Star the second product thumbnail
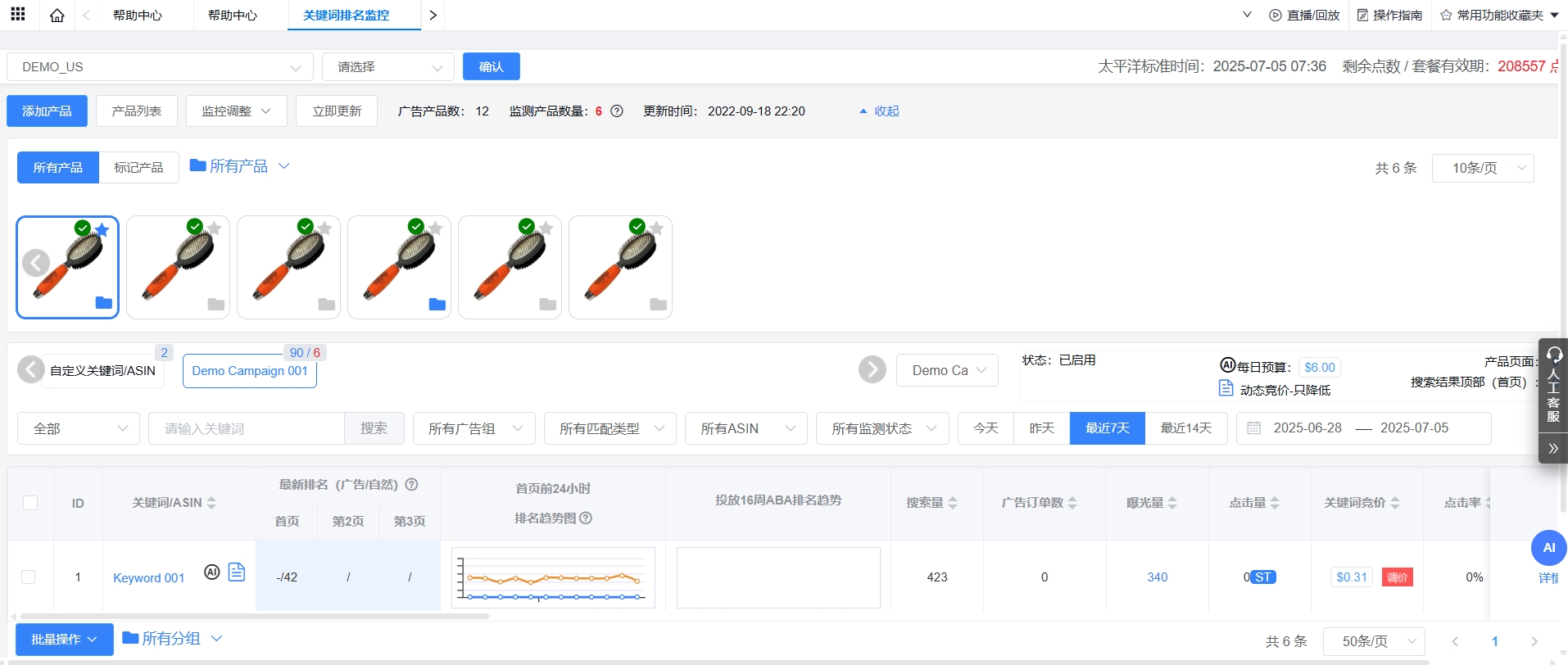 (215, 228)
